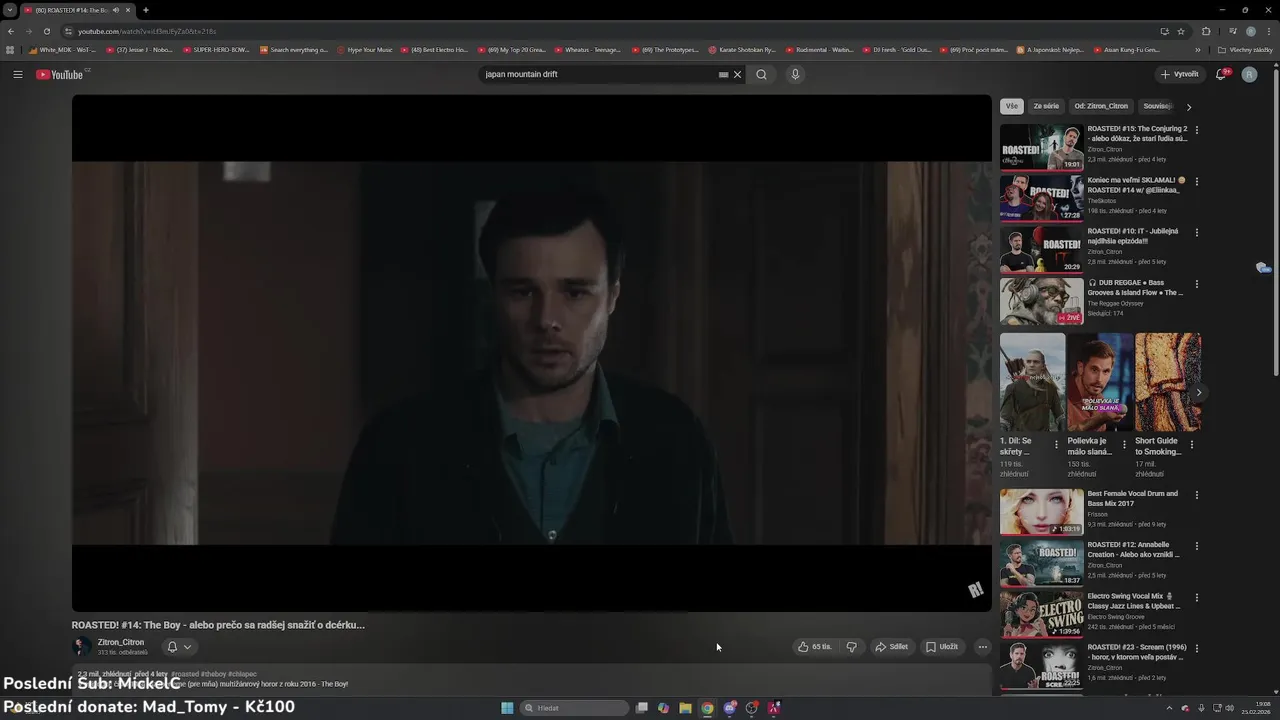Open the 'Hype Your Music' bookmark

click(365, 49)
